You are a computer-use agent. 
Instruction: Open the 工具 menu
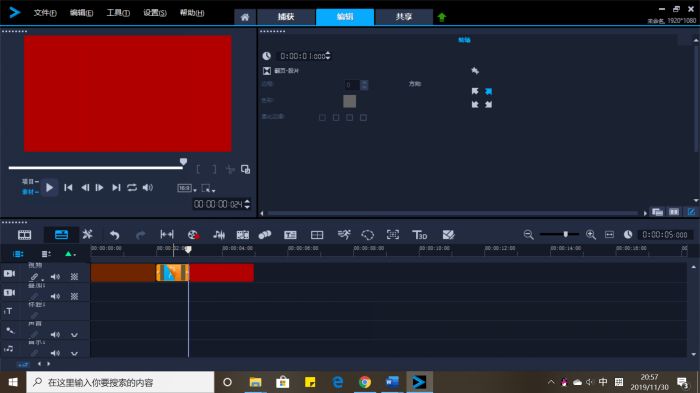point(118,13)
